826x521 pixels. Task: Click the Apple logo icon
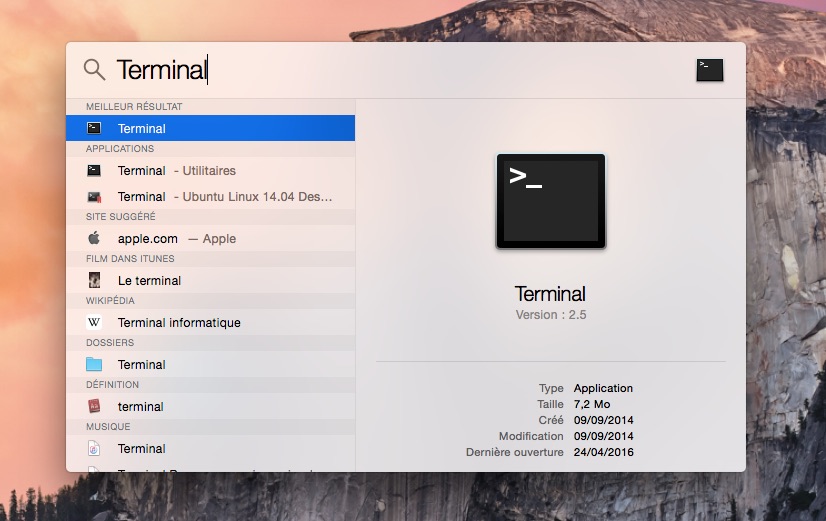click(94, 238)
